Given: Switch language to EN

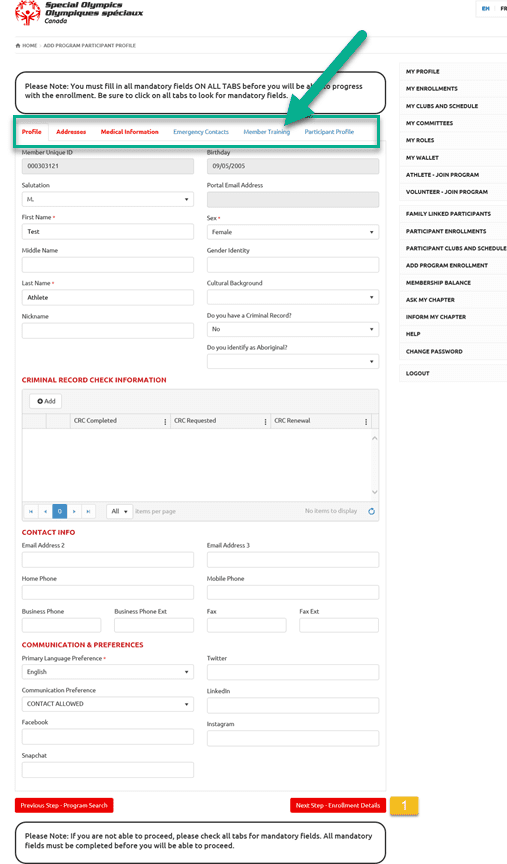Looking at the screenshot, I should pos(486,8).
